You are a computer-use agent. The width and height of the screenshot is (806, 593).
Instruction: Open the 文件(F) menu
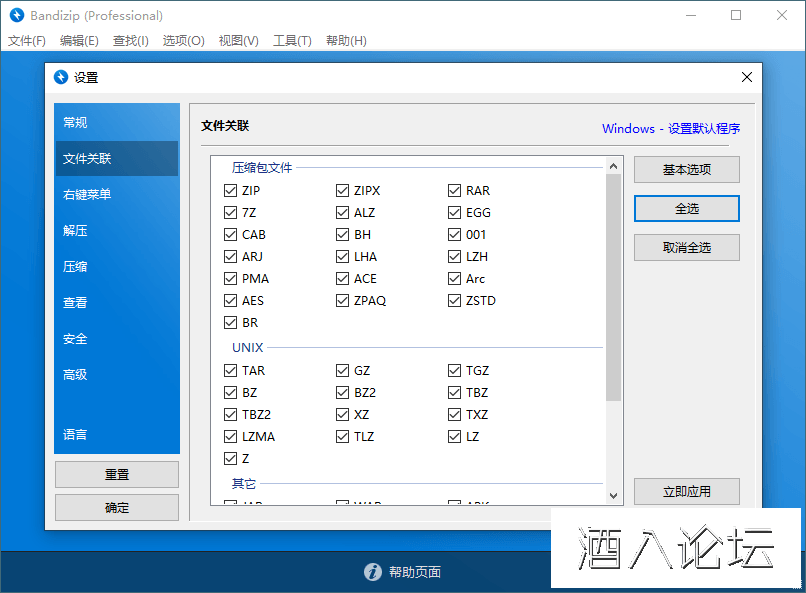point(27,41)
